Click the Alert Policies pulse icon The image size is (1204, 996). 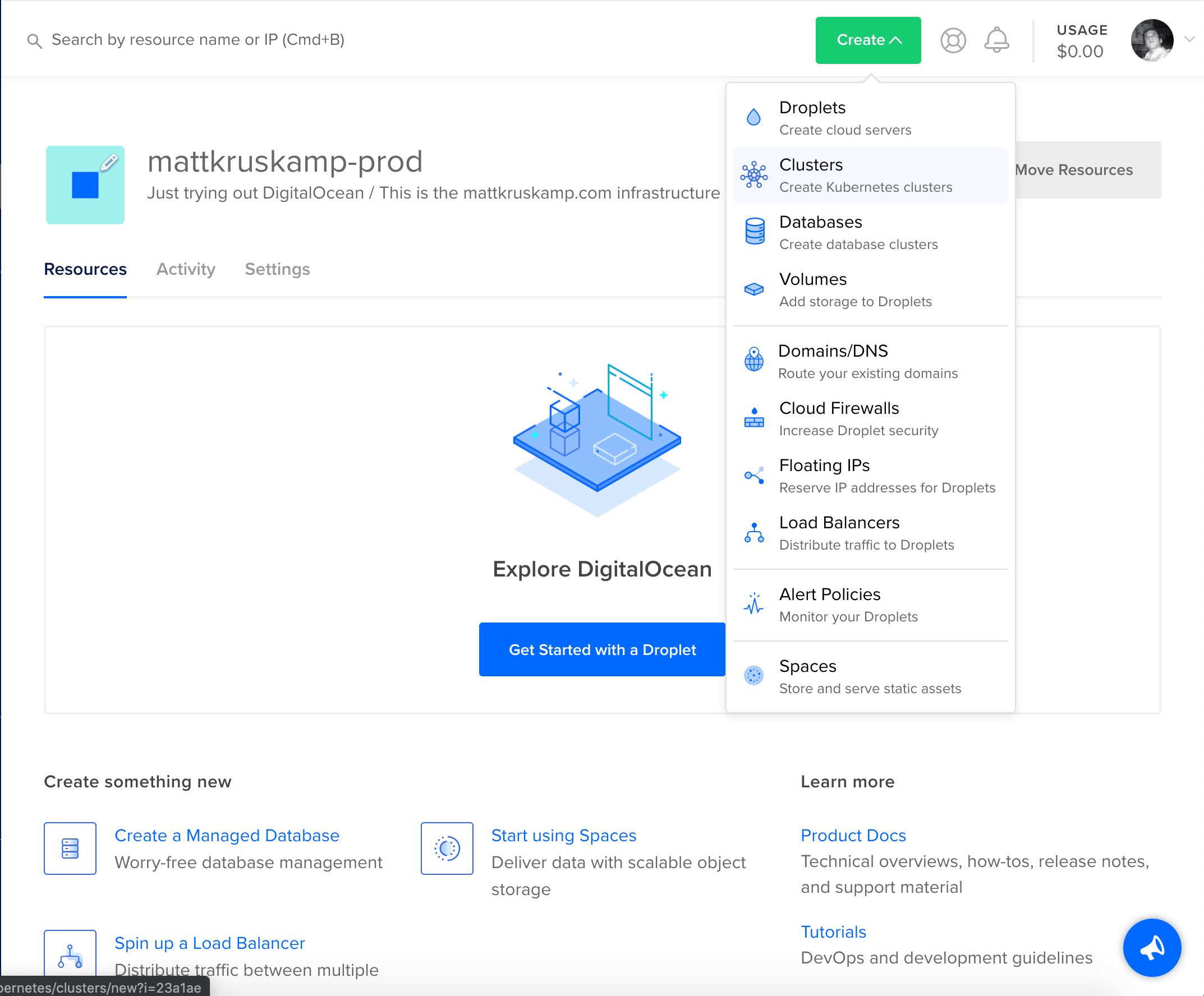point(754,603)
